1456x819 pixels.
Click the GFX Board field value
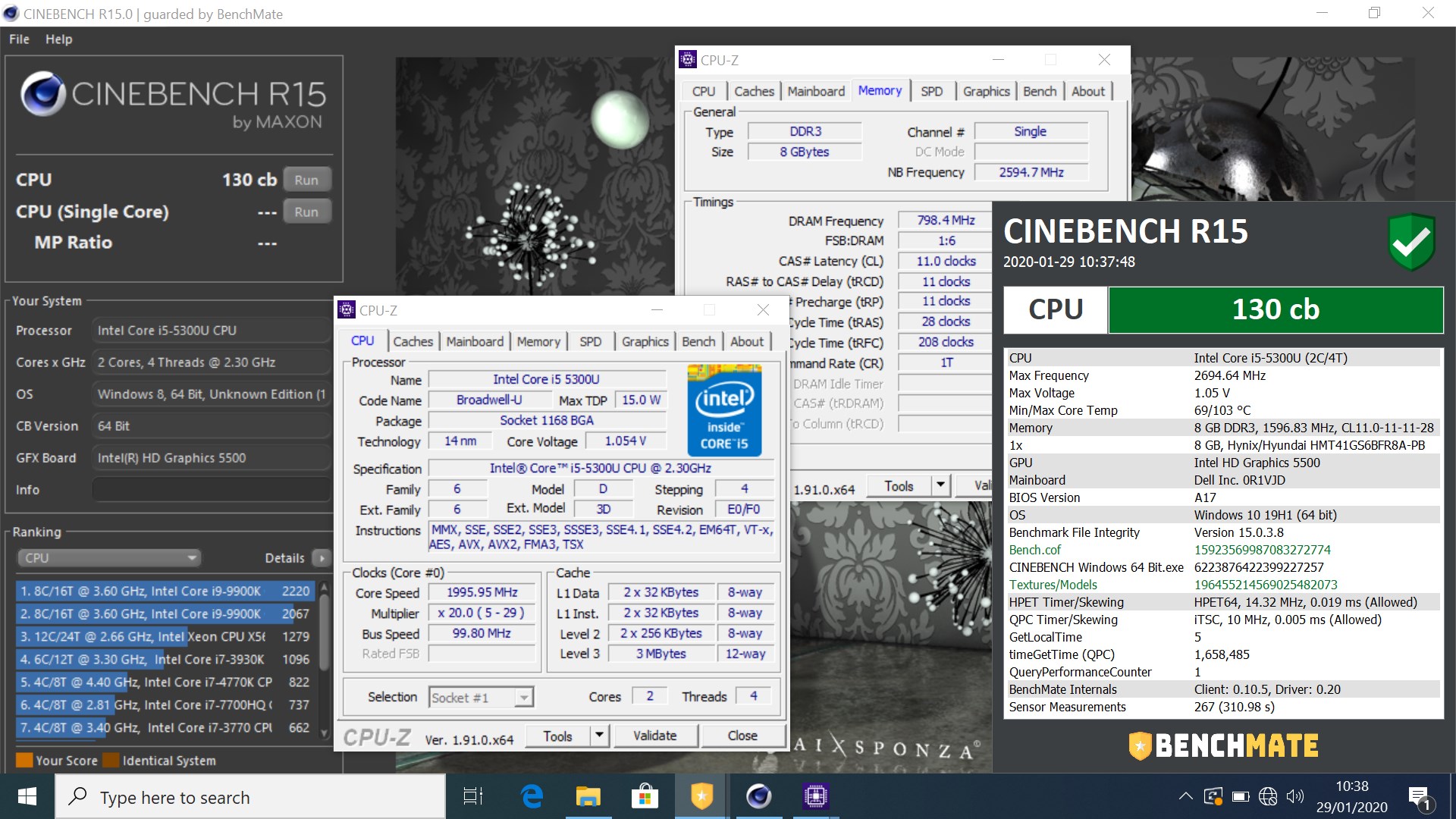212,458
